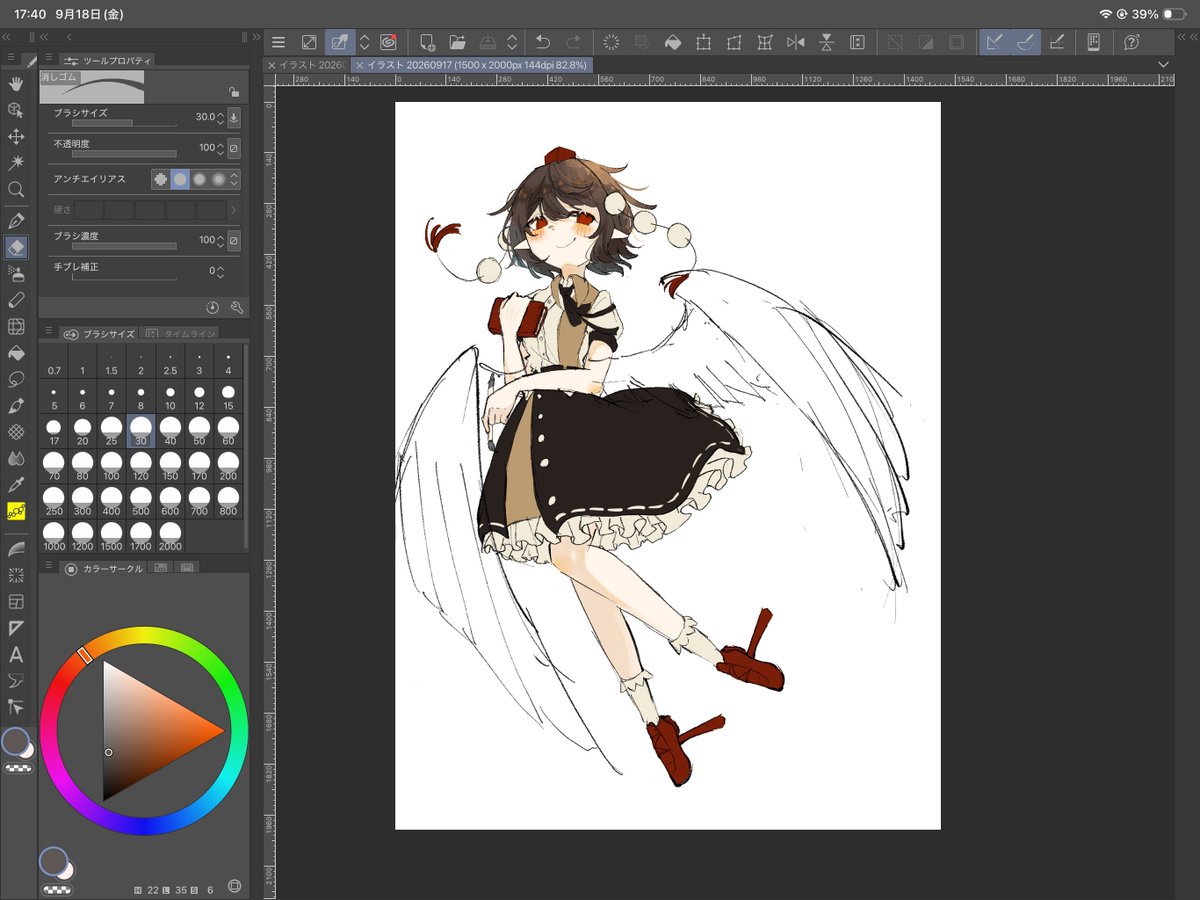Click main color swatch below color circle
Viewport: 1200px width, 900px height.
52,860
